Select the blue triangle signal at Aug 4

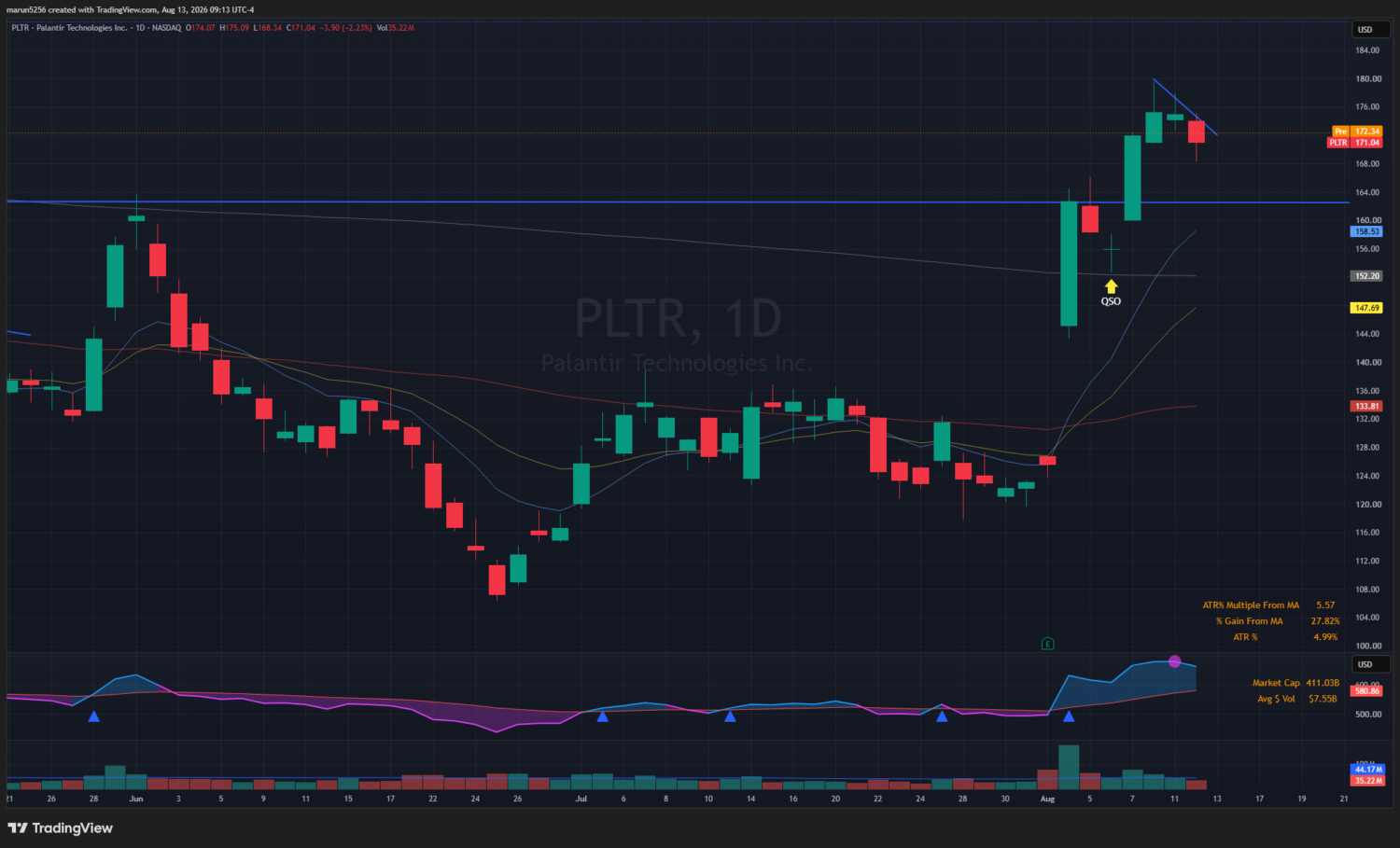coord(1069,716)
